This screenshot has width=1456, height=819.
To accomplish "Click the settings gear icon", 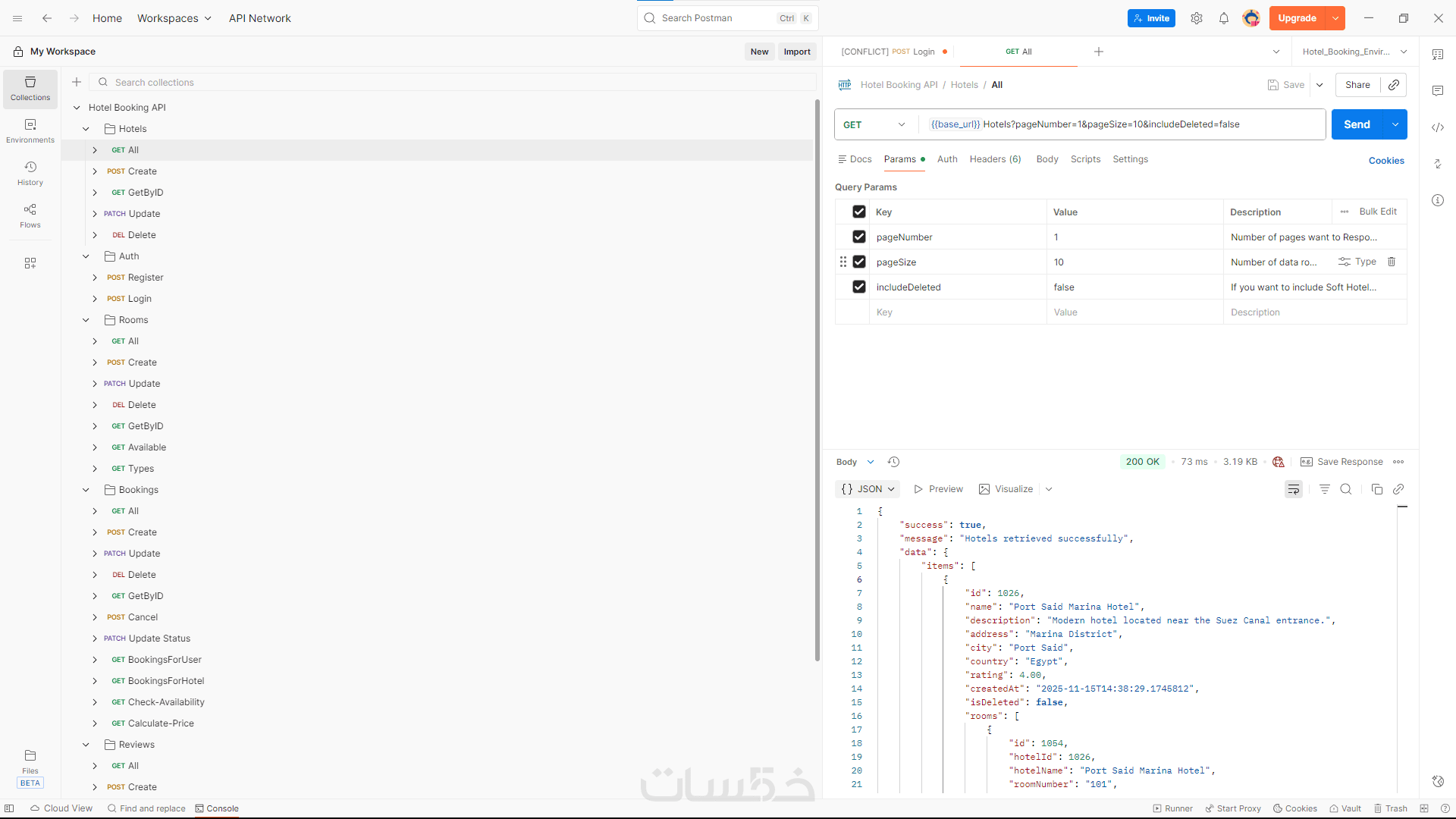I will click(x=1197, y=18).
